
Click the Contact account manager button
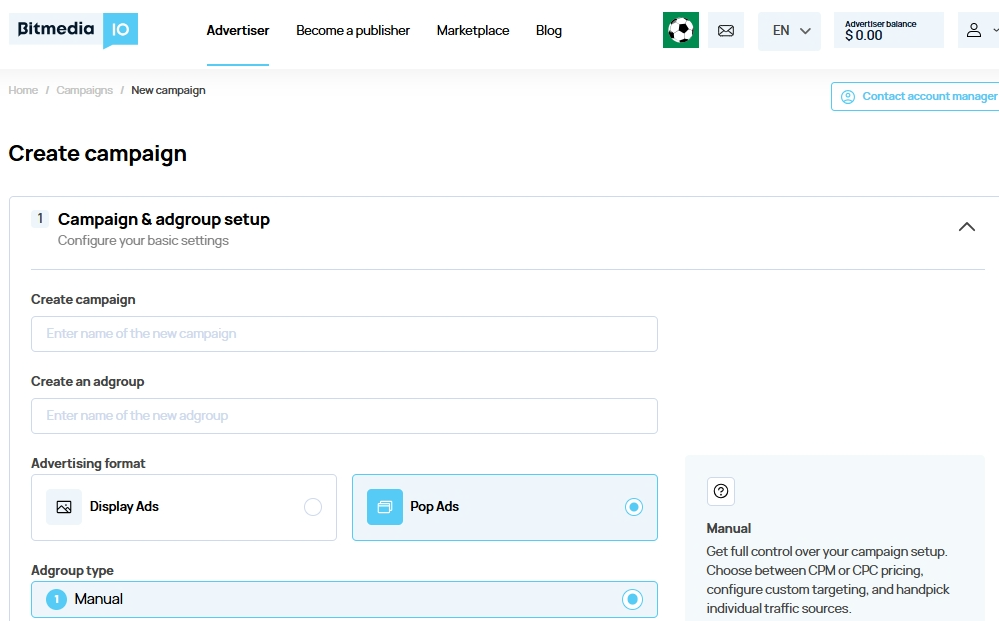(x=915, y=96)
